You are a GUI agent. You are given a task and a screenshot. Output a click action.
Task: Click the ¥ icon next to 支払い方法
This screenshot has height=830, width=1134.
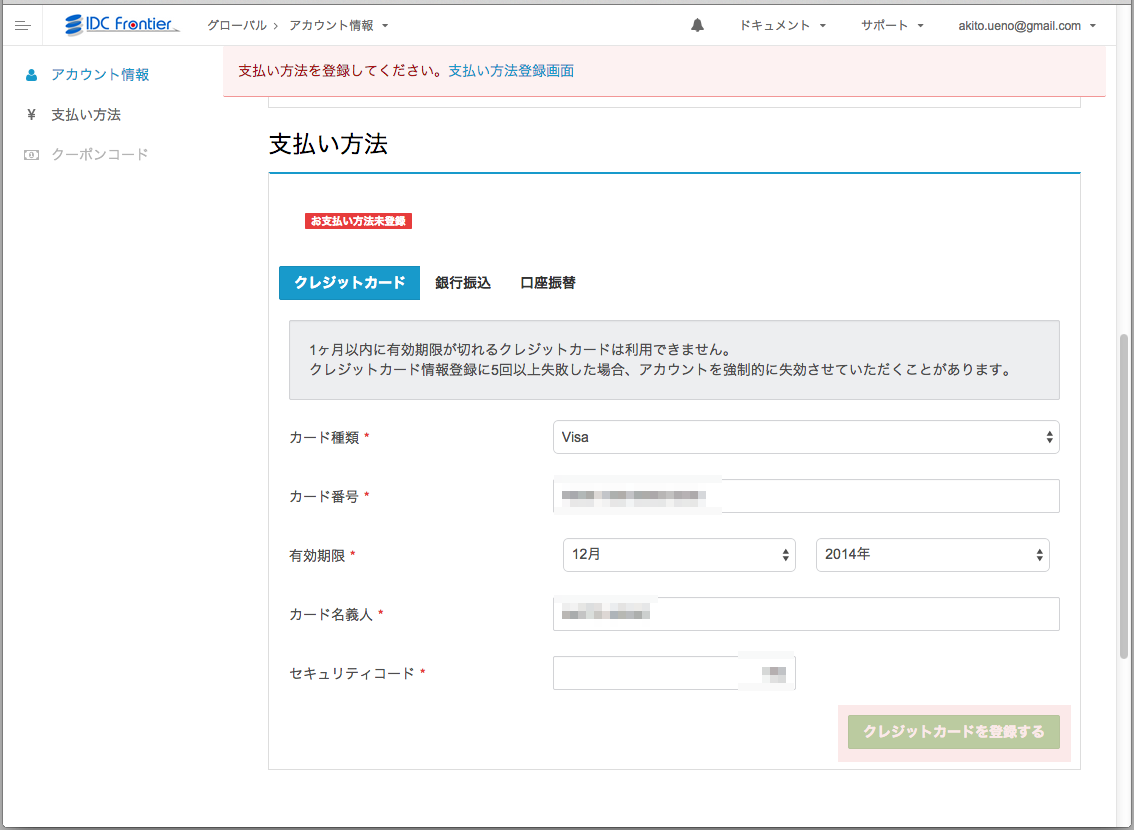(30, 114)
